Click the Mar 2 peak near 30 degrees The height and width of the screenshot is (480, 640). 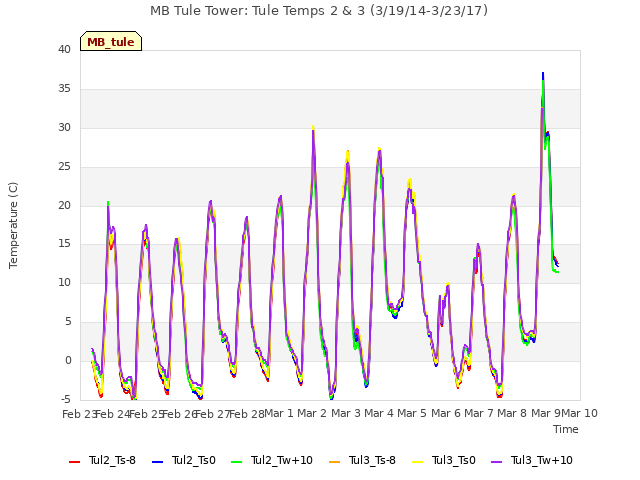[x=313, y=127]
